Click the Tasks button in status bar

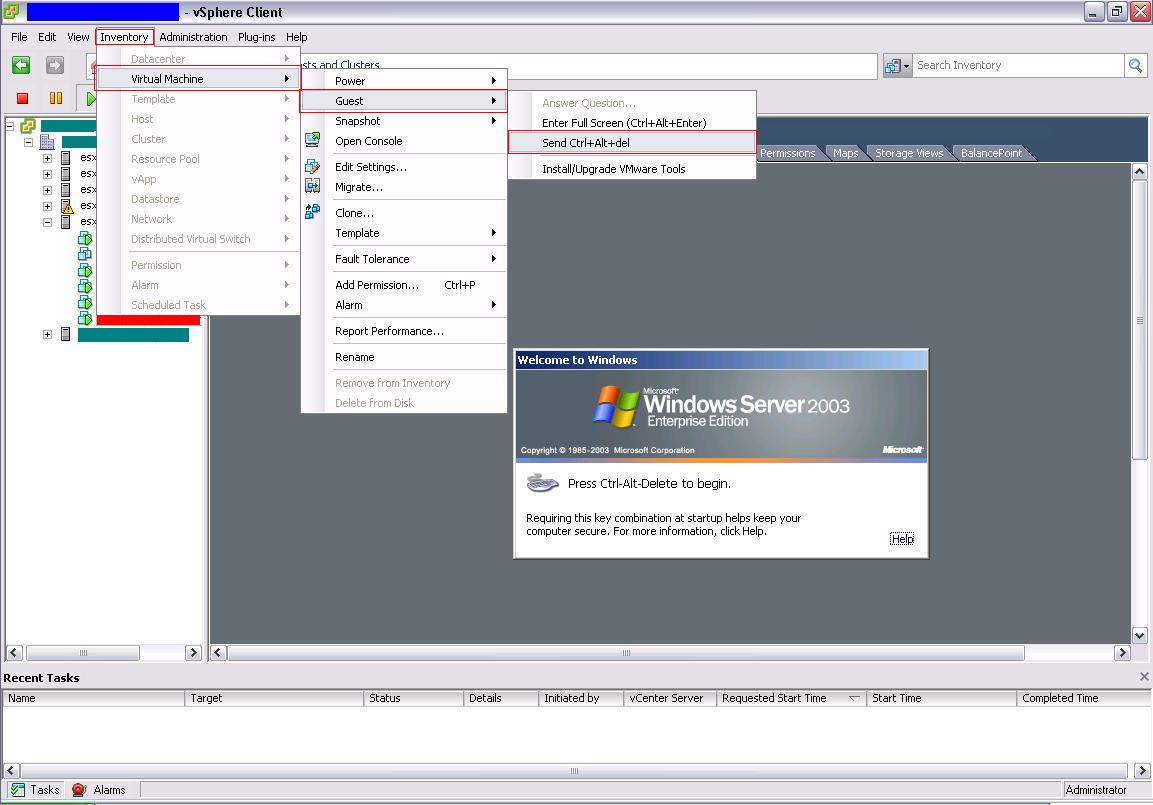point(35,790)
